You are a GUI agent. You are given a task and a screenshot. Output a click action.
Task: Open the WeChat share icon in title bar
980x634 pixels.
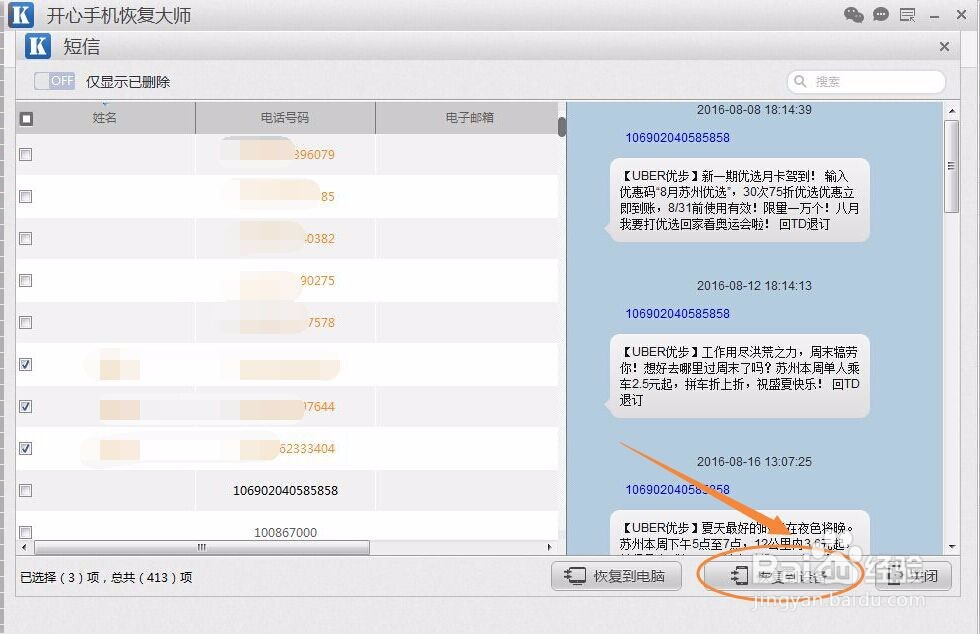point(853,15)
